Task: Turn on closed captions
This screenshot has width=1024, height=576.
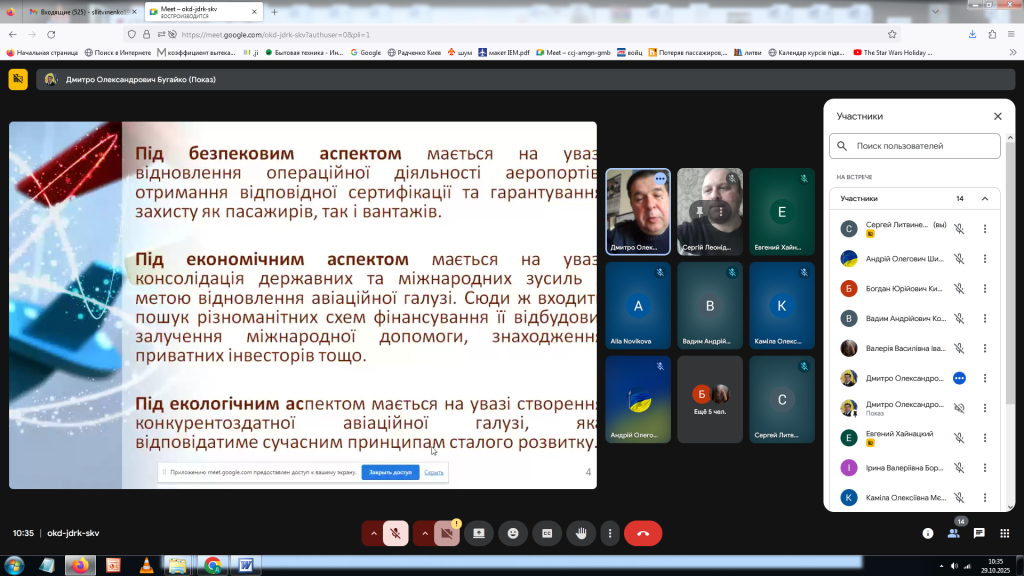Action: (547, 533)
